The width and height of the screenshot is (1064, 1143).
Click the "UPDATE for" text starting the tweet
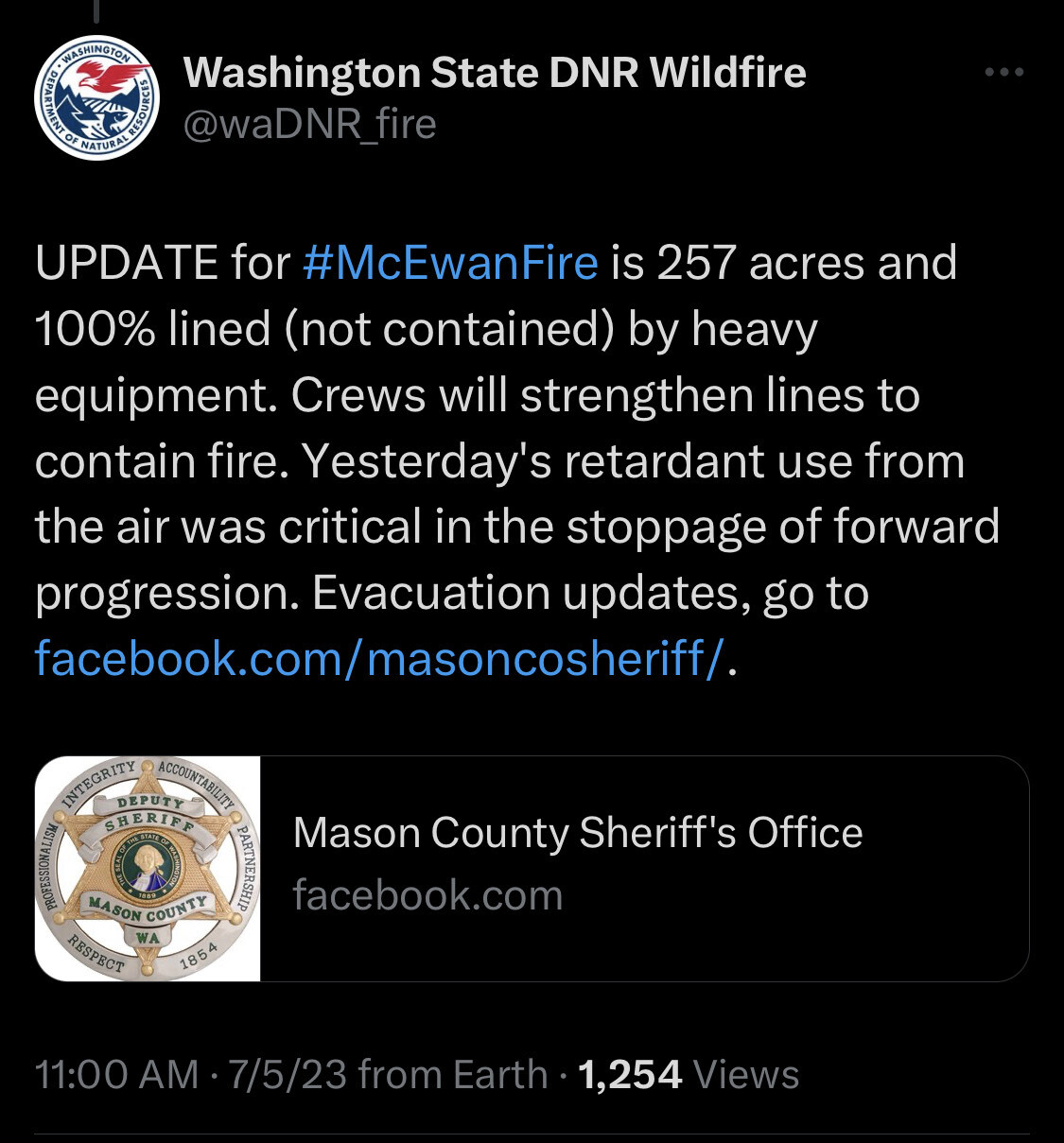pyautogui.click(x=161, y=263)
